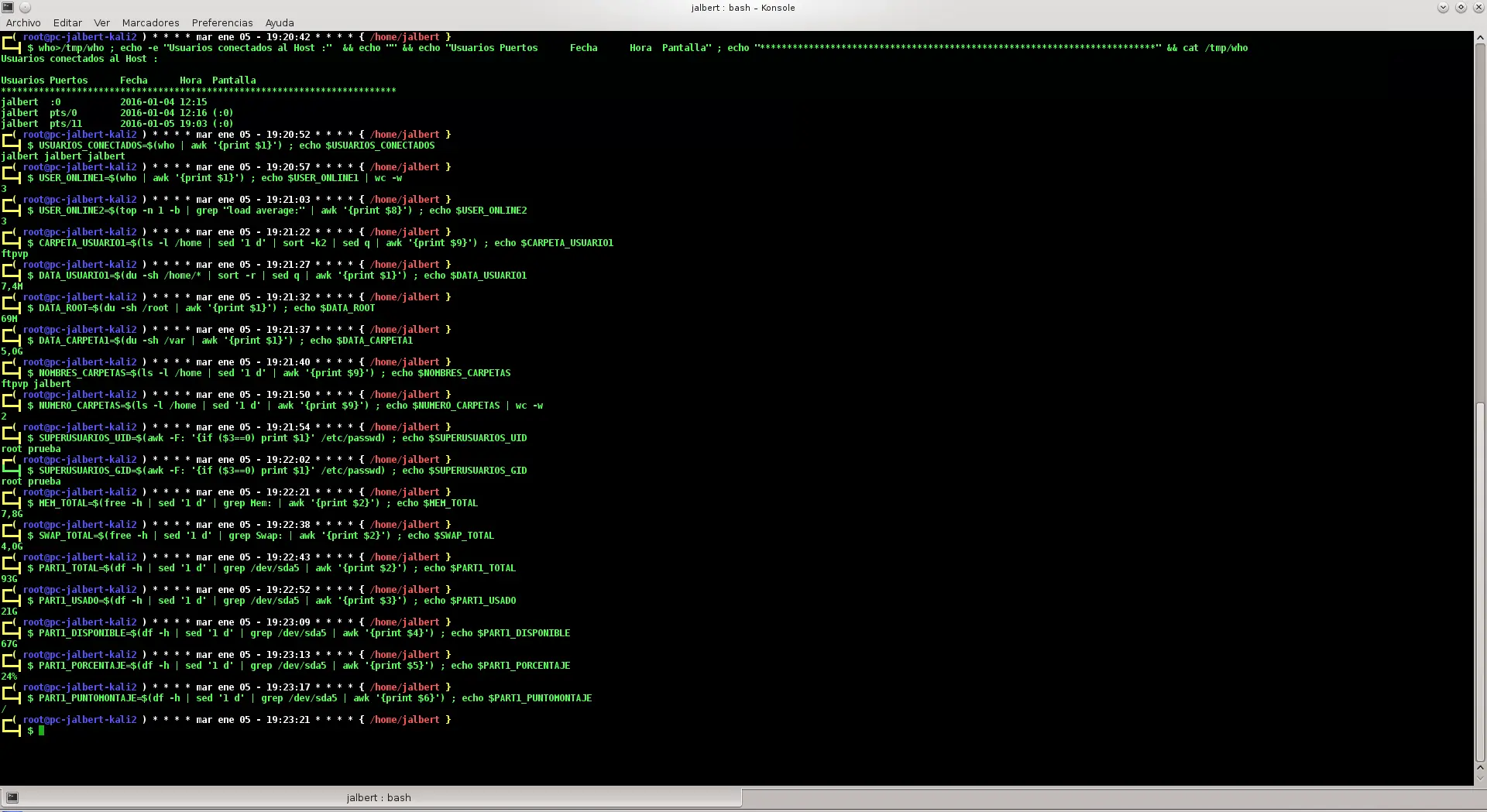Viewport: 1487px width, 812px height.
Task: Click the 'jalbert pts/0' output row
Action: pos(117,113)
